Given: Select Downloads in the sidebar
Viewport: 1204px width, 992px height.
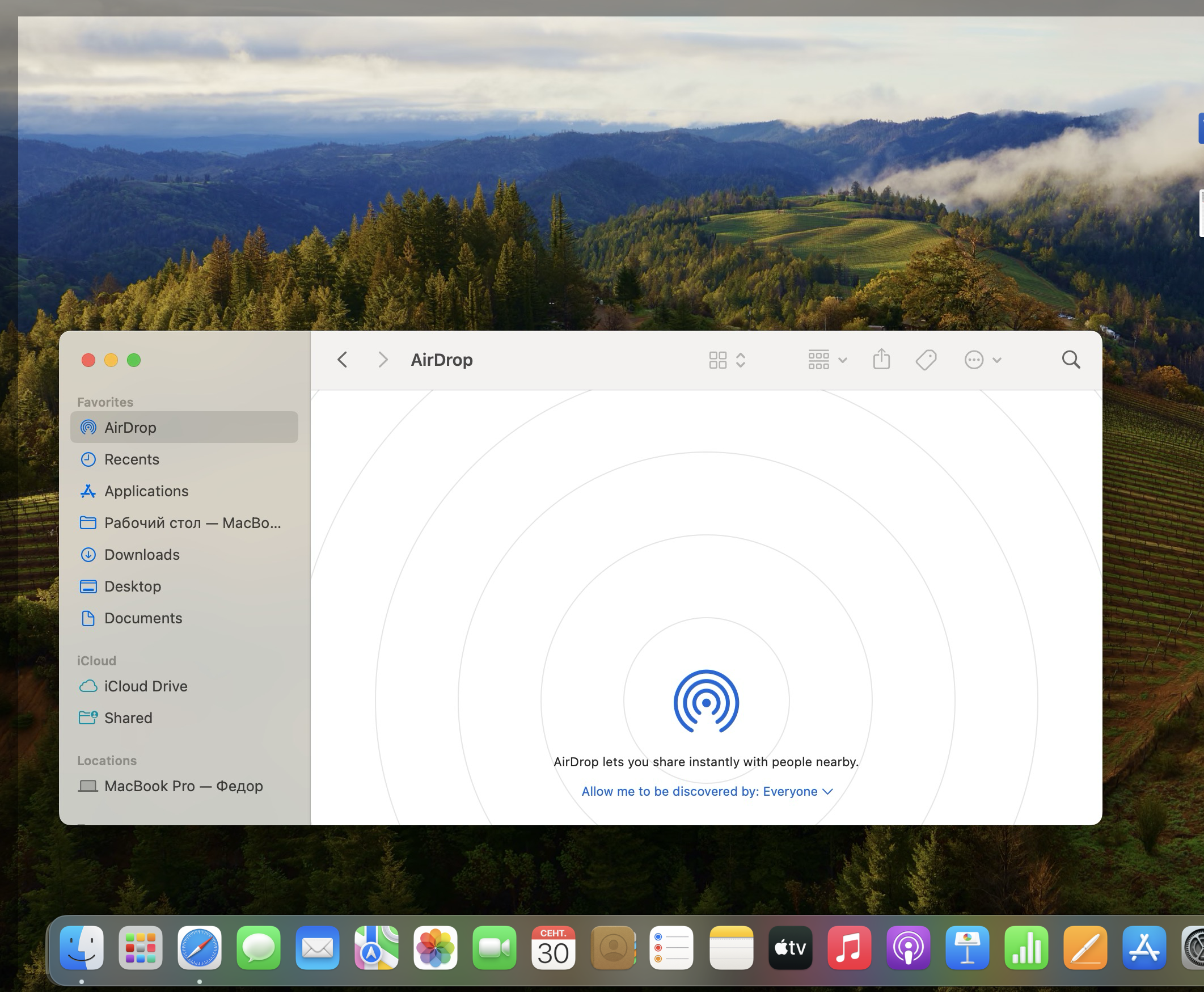Looking at the screenshot, I should [142, 554].
